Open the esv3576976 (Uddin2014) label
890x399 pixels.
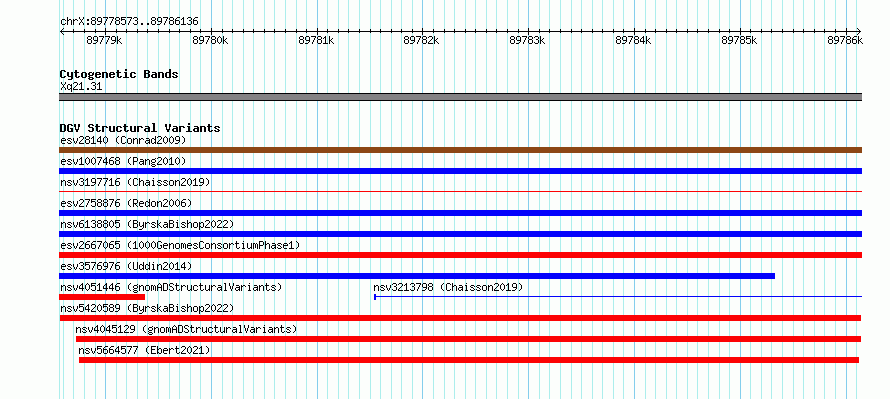(x=126, y=266)
